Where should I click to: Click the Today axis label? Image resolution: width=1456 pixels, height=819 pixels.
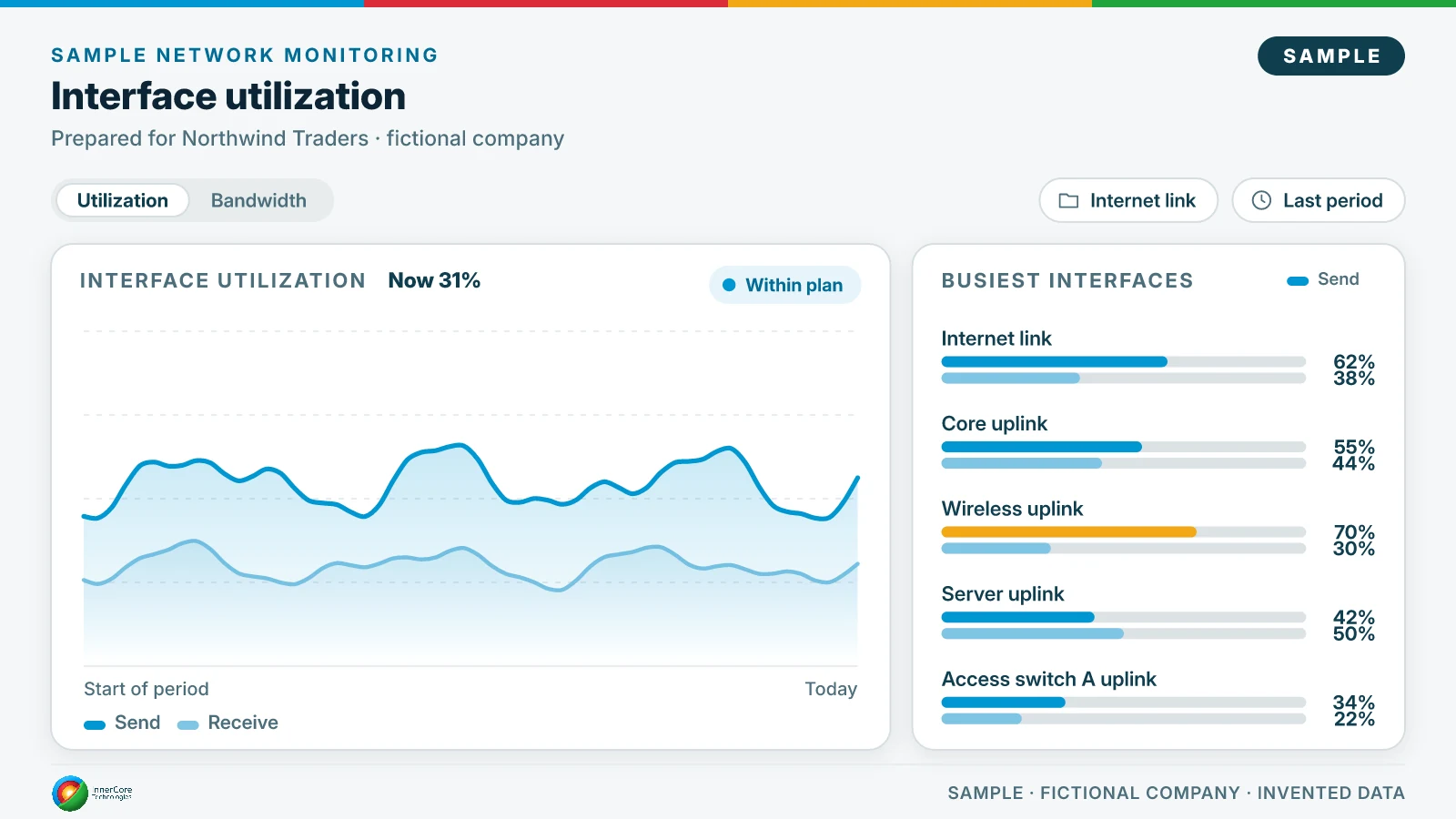point(831,689)
